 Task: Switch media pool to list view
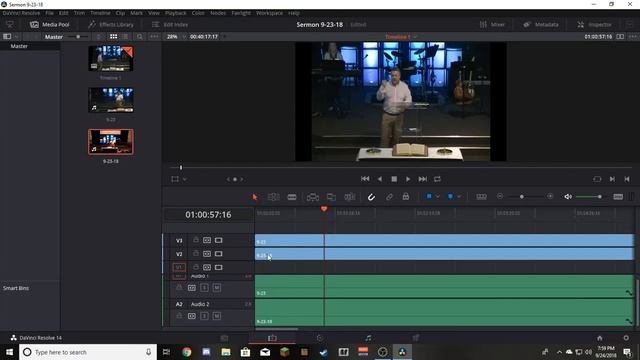pos(125,36)
